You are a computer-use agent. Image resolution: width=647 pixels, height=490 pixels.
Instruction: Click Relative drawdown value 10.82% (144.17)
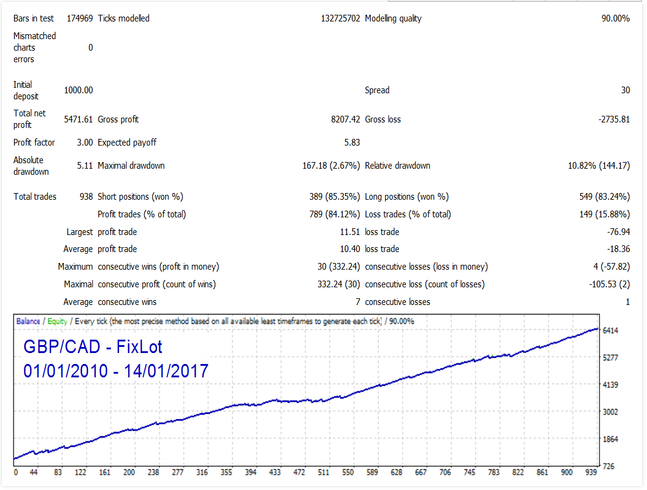(x=599, y=165)
